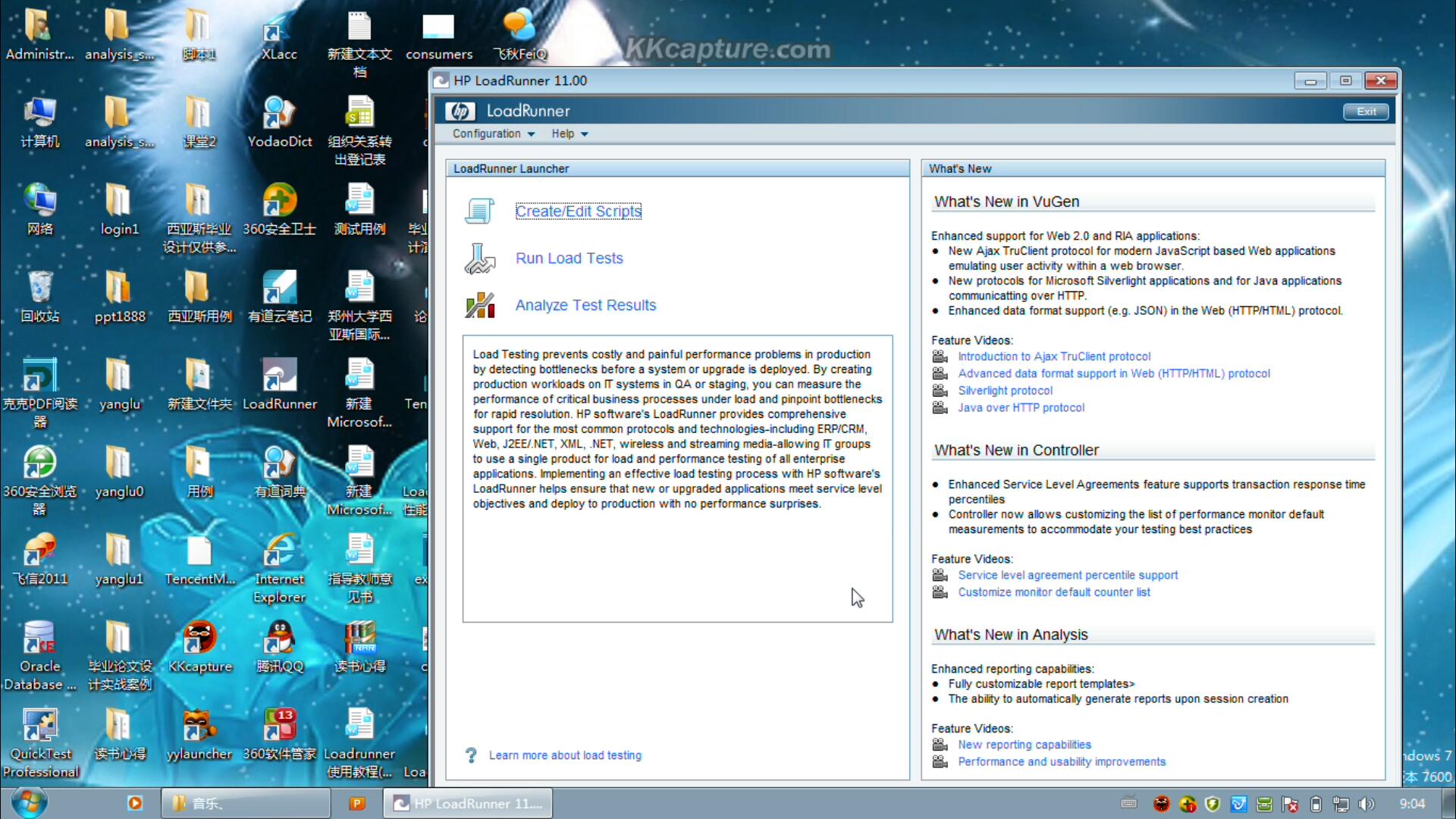Screen dimensions: 1456x819
Task: Open Customize monitor default counter list link
Action: tap(1054, 592)
